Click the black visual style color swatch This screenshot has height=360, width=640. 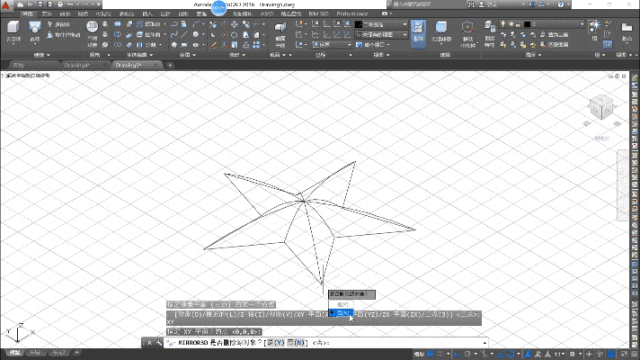pyautogui.click(x=358, y=24)
